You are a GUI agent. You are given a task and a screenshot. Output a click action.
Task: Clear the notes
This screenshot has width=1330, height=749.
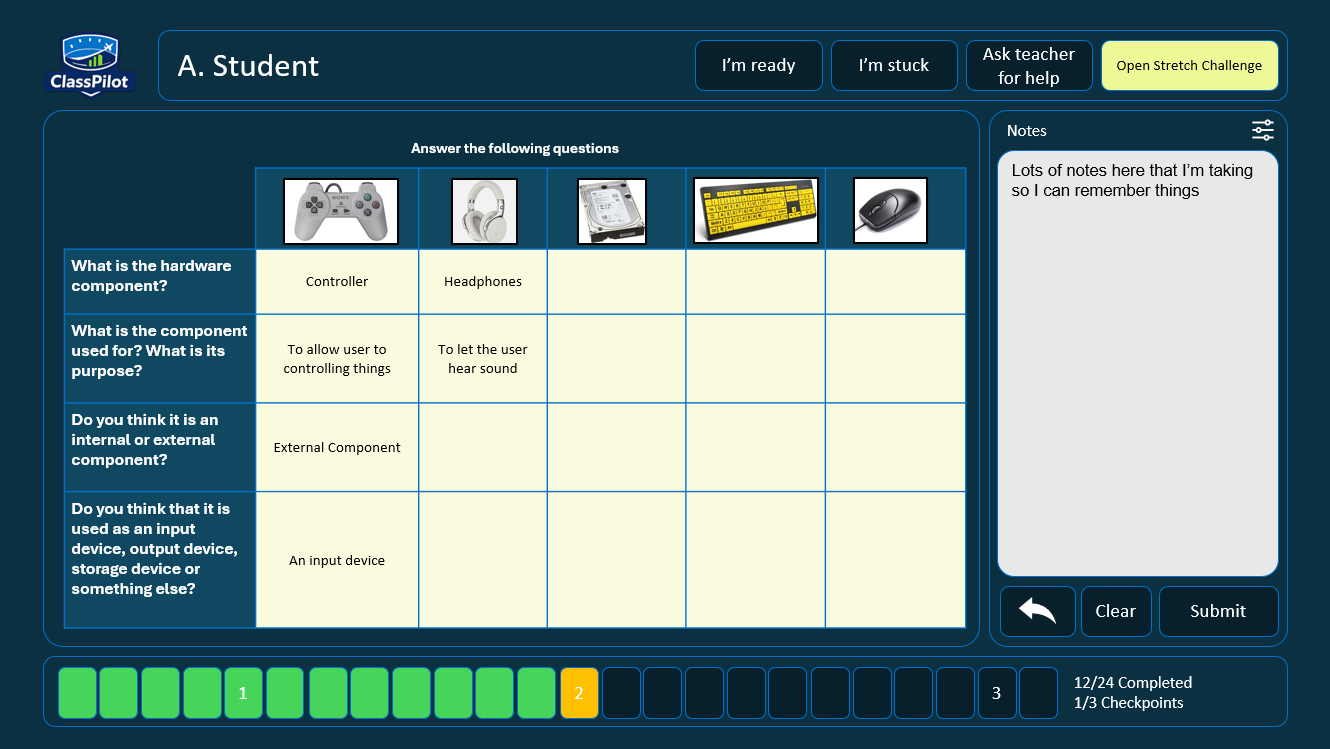[1116, 611]
